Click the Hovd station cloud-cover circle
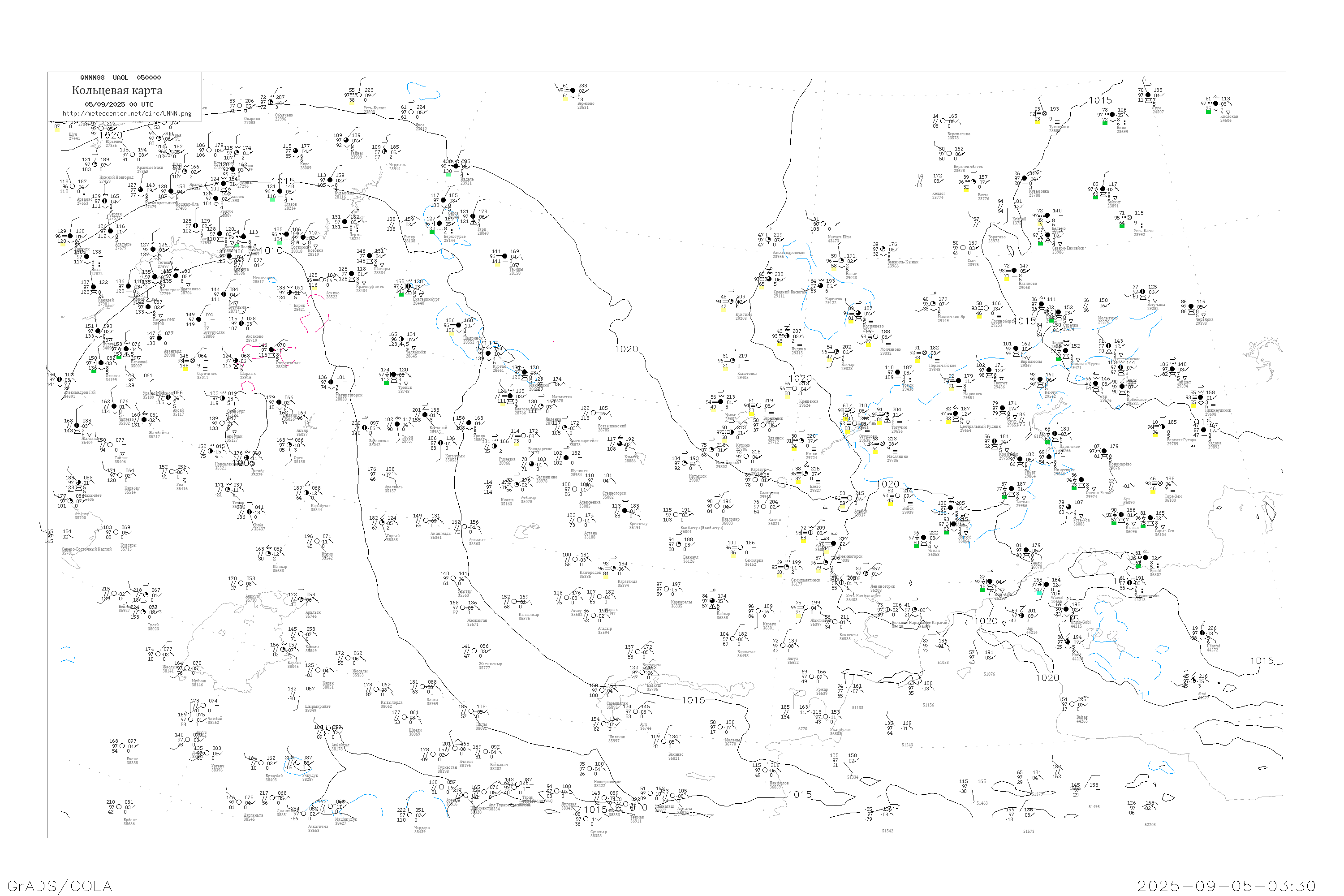The height and width of the screenshot is (896, 1344). tap(1068, 642)
